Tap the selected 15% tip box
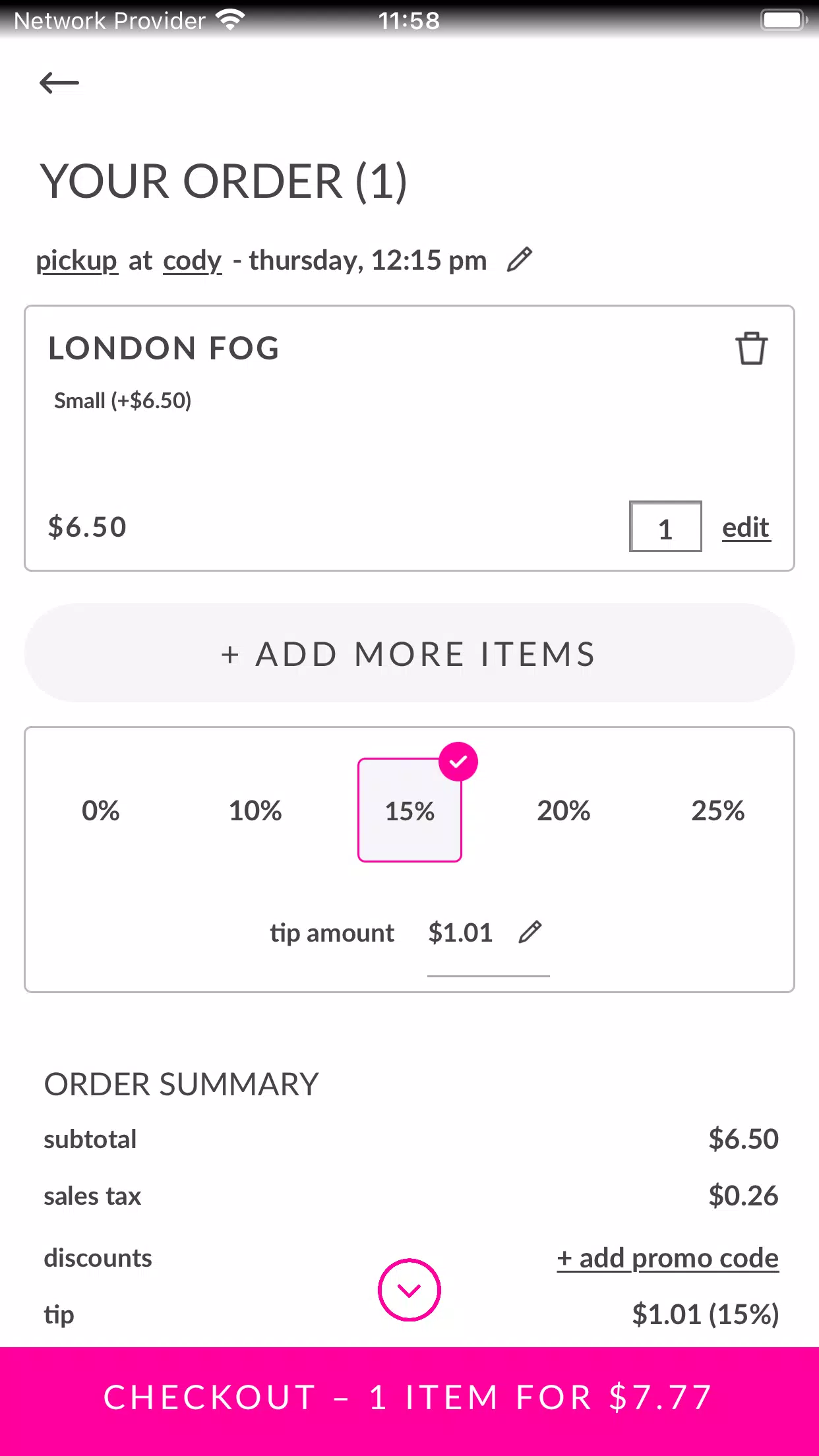Image resolution: width=819 pixels, height=1456 pixels. point(409,810)
